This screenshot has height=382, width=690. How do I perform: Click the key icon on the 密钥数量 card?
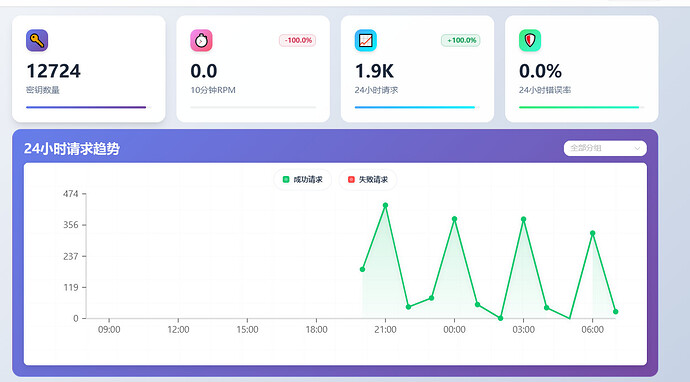click(x=37, y=40)
